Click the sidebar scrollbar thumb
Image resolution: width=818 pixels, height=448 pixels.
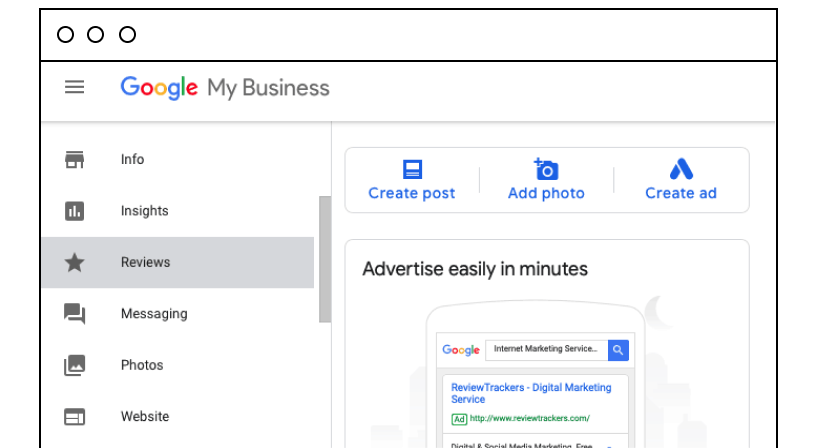pos(325,259)
